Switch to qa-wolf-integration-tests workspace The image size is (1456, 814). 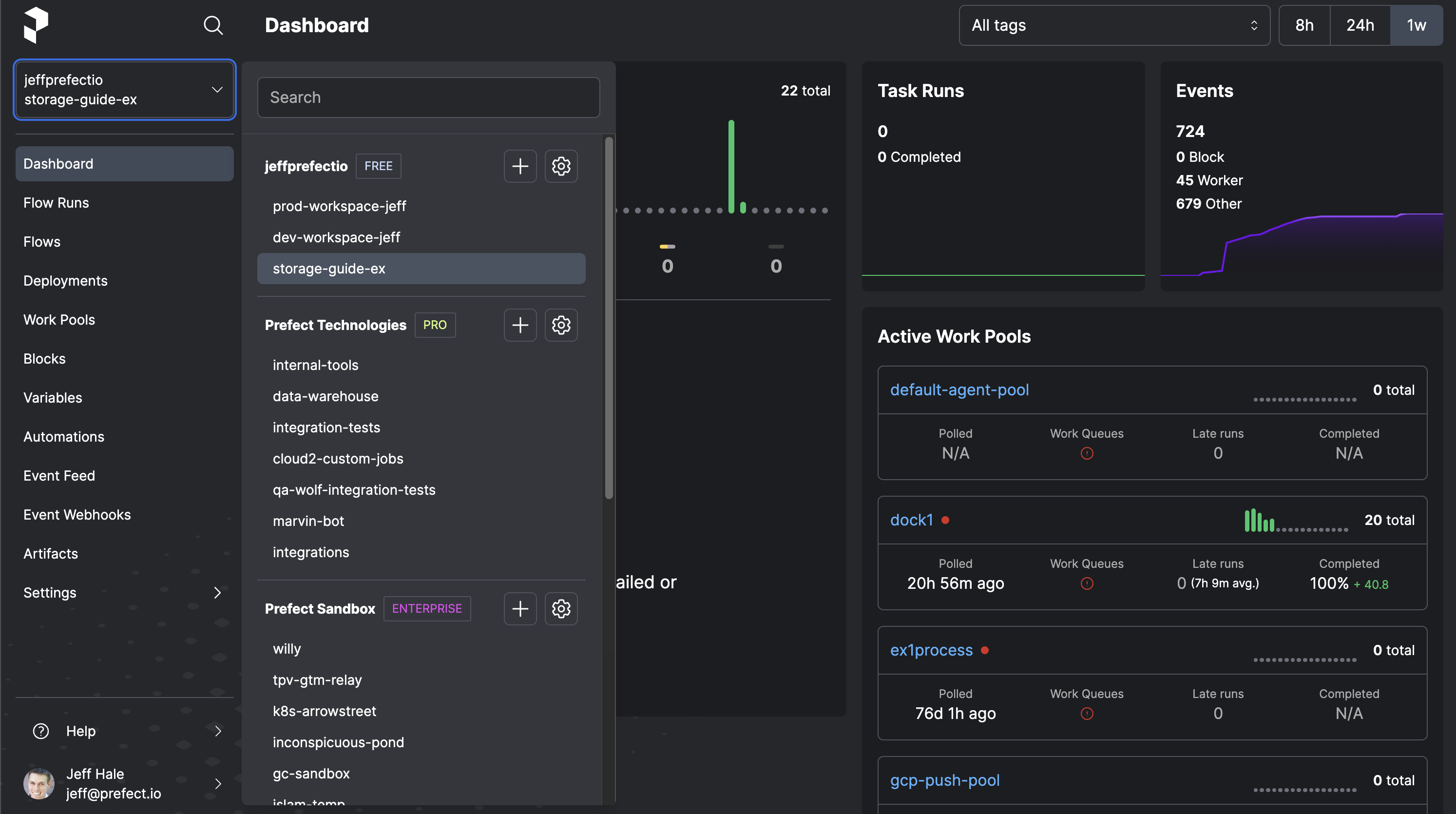421,489
